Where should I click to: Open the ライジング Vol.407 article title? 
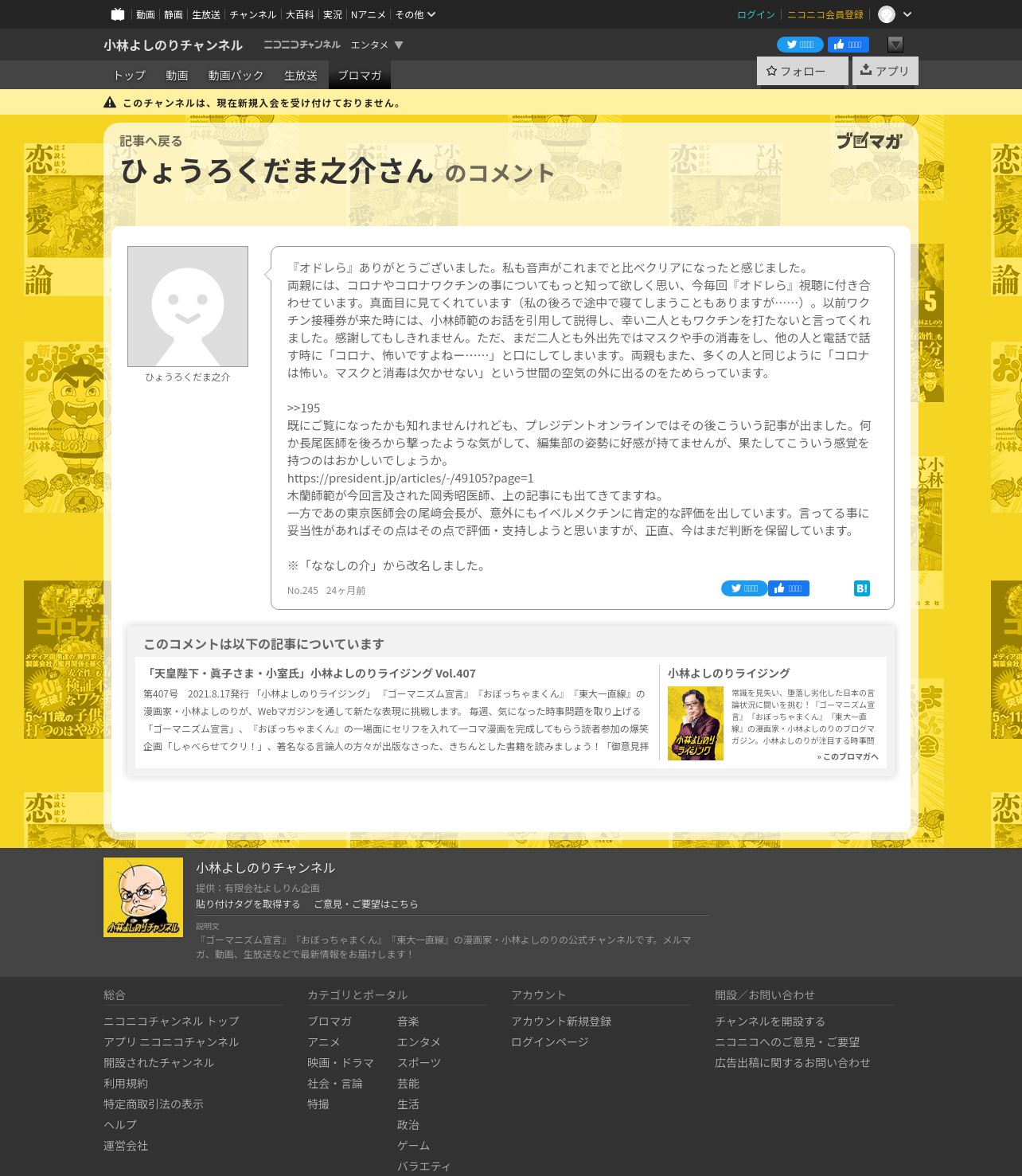pyautogui.click(x=310, y=673)
